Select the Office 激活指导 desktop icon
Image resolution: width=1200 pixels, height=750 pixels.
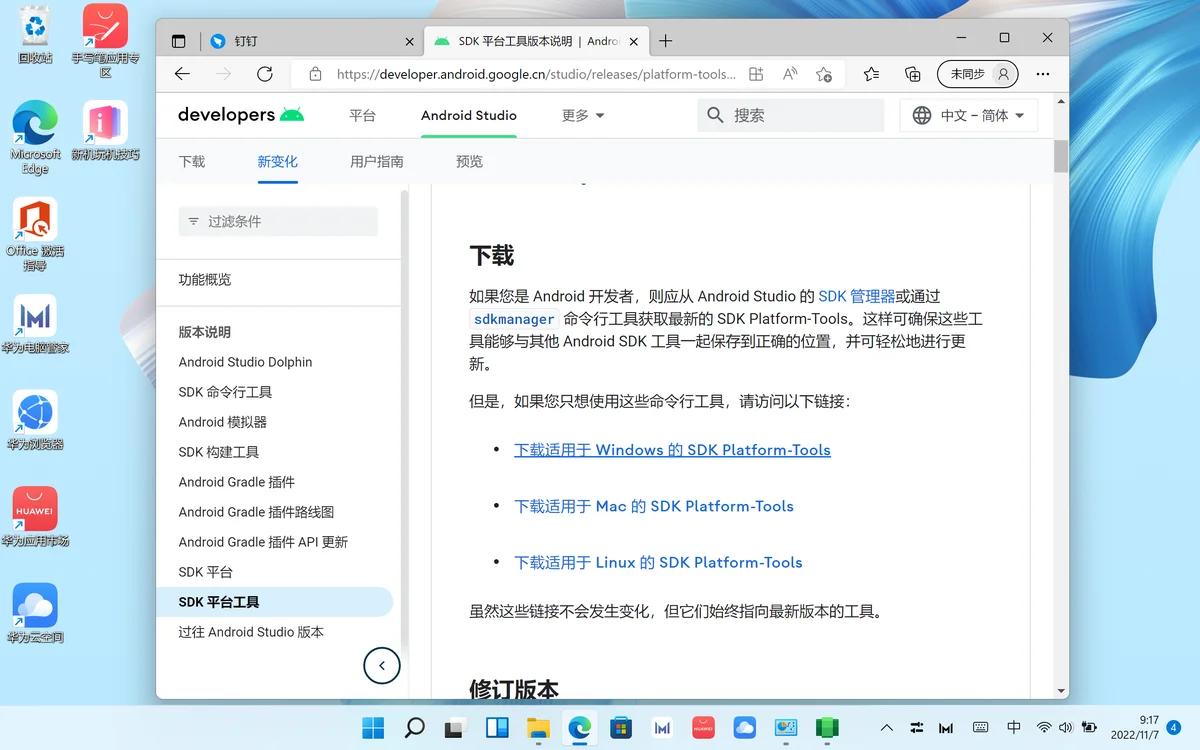click(35, 235)
